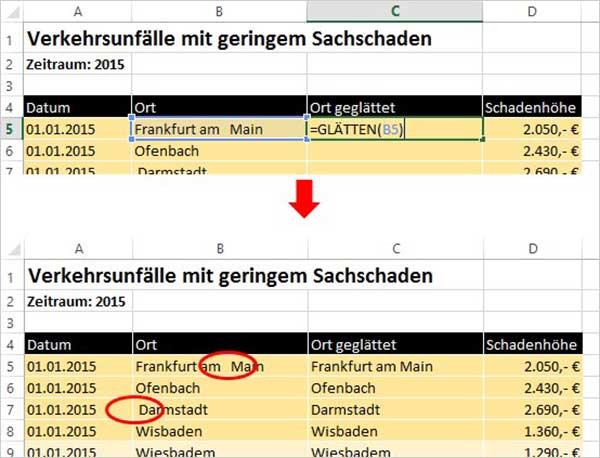Click '2.690,- €' in lower sheet

point(533,409)
